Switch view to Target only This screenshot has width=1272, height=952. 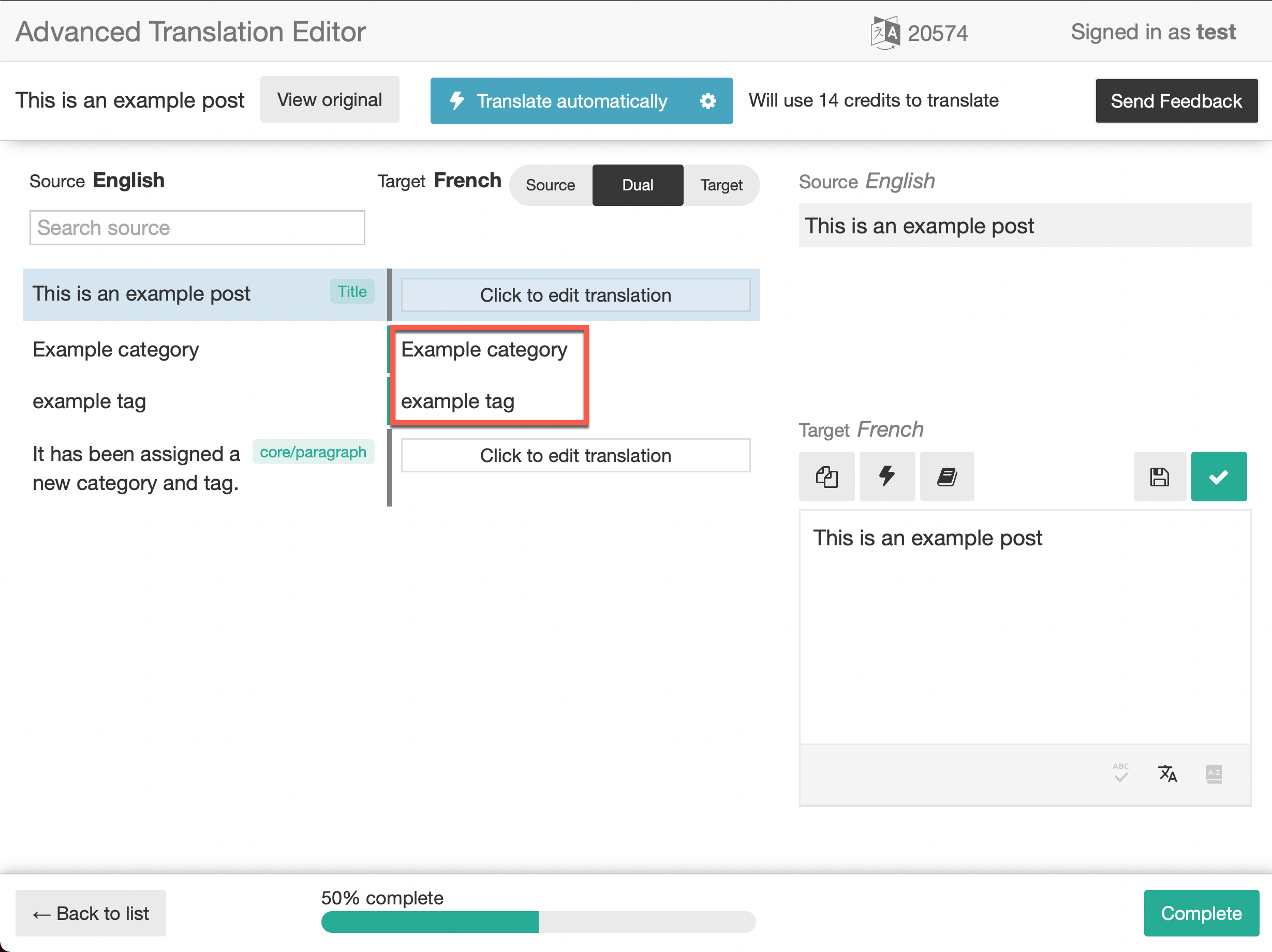[x=721, y=185]
